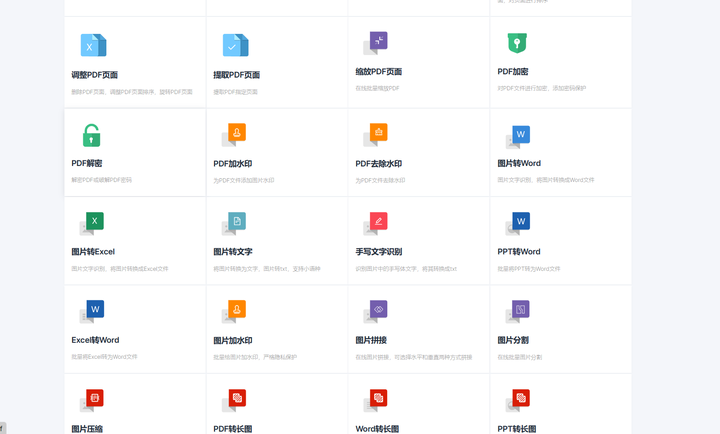This screenshot has height=434, width=720.
Task: Click the 图片压缩 red icon
Action: point(92,400)
